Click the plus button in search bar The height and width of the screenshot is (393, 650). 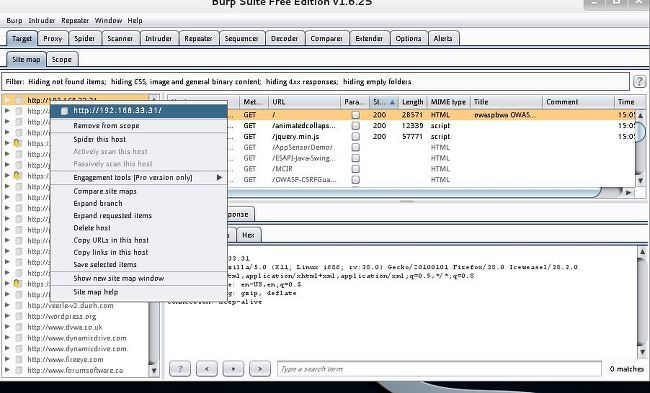[x=233, y=369]
